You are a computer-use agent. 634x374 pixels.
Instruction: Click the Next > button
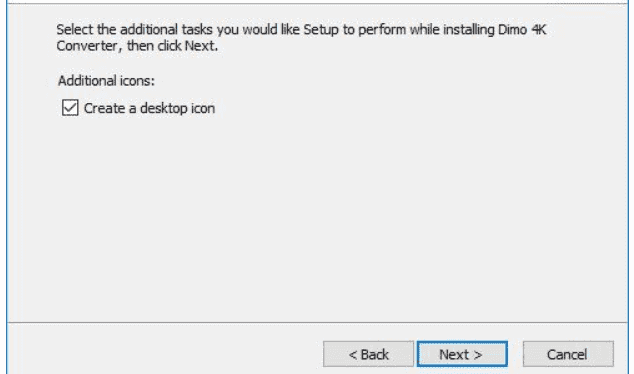(462, 354)
